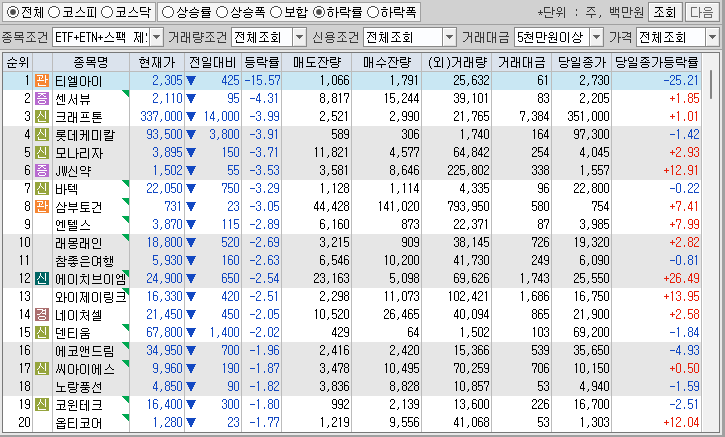
Task: Click the orange 관 badge beside 티엘아이
Action: pyautogui.click(x=42, y=80)
